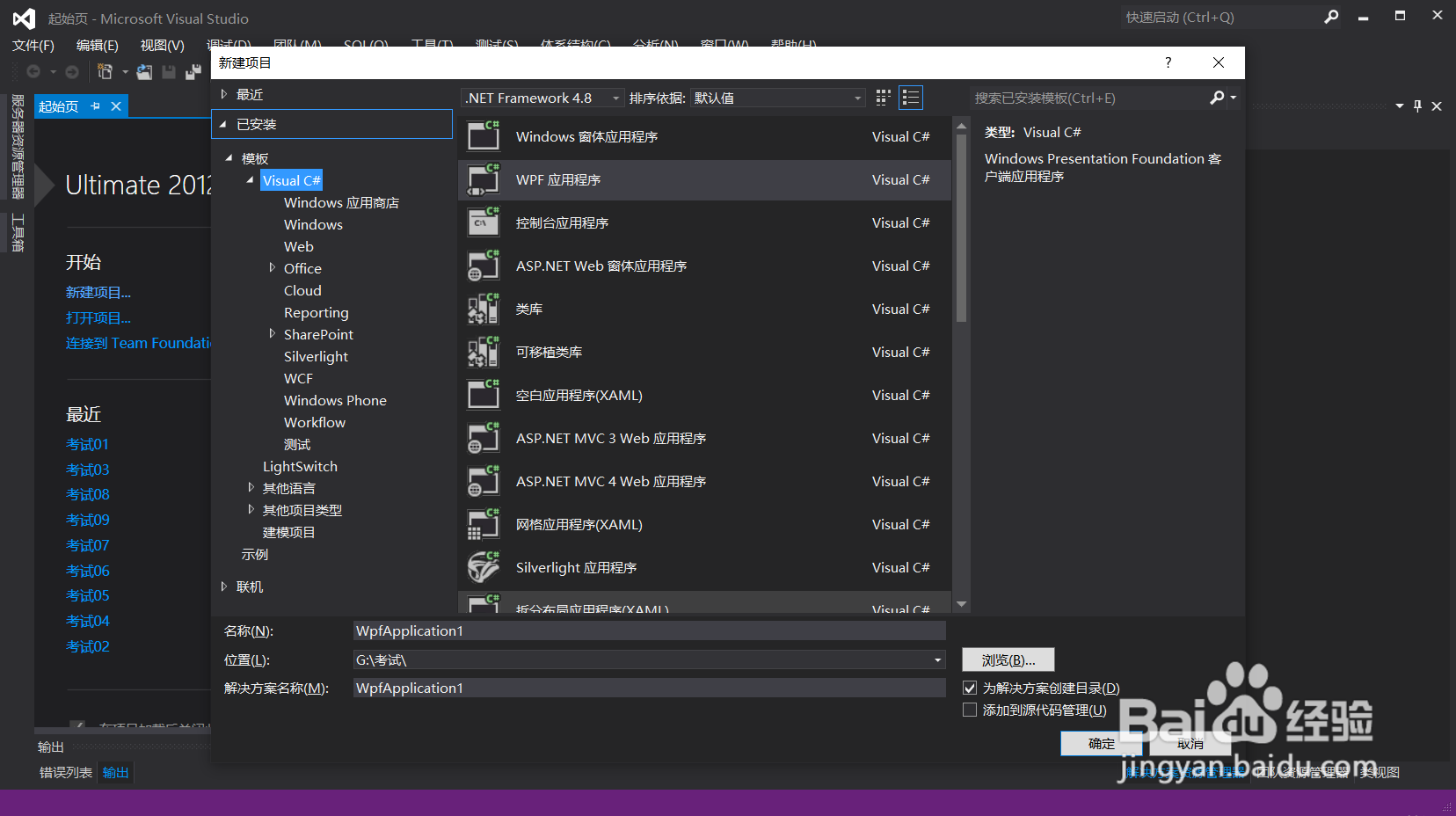Switch to medium icons list view
Image resolution: width=1456 pixels, height=816 pixels.
point(911,98)
